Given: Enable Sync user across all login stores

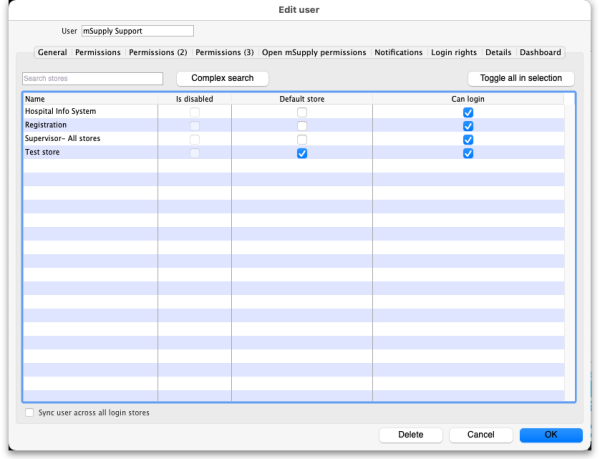Looking at the screenshot, I should (28, 413).
